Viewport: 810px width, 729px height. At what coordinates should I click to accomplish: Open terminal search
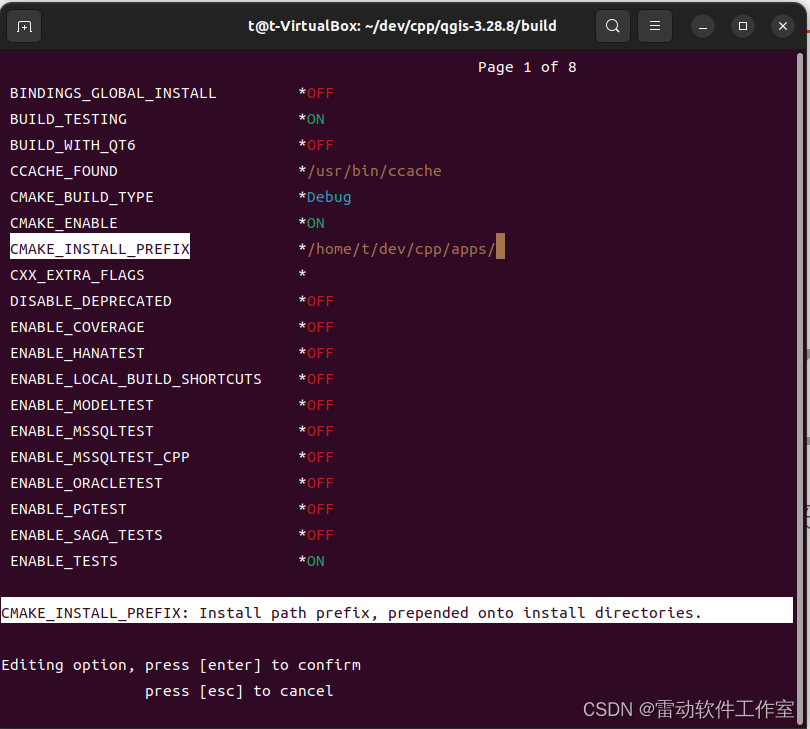click(613, 26)
